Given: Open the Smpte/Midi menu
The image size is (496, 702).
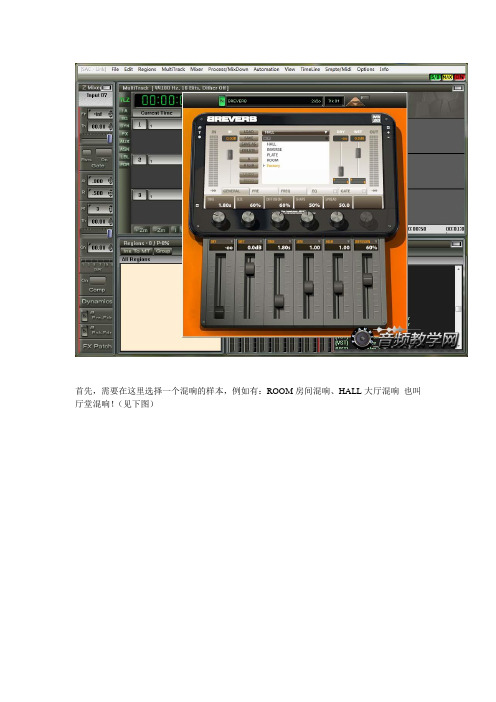Looking at the screenshot, I should pos(338,69).
